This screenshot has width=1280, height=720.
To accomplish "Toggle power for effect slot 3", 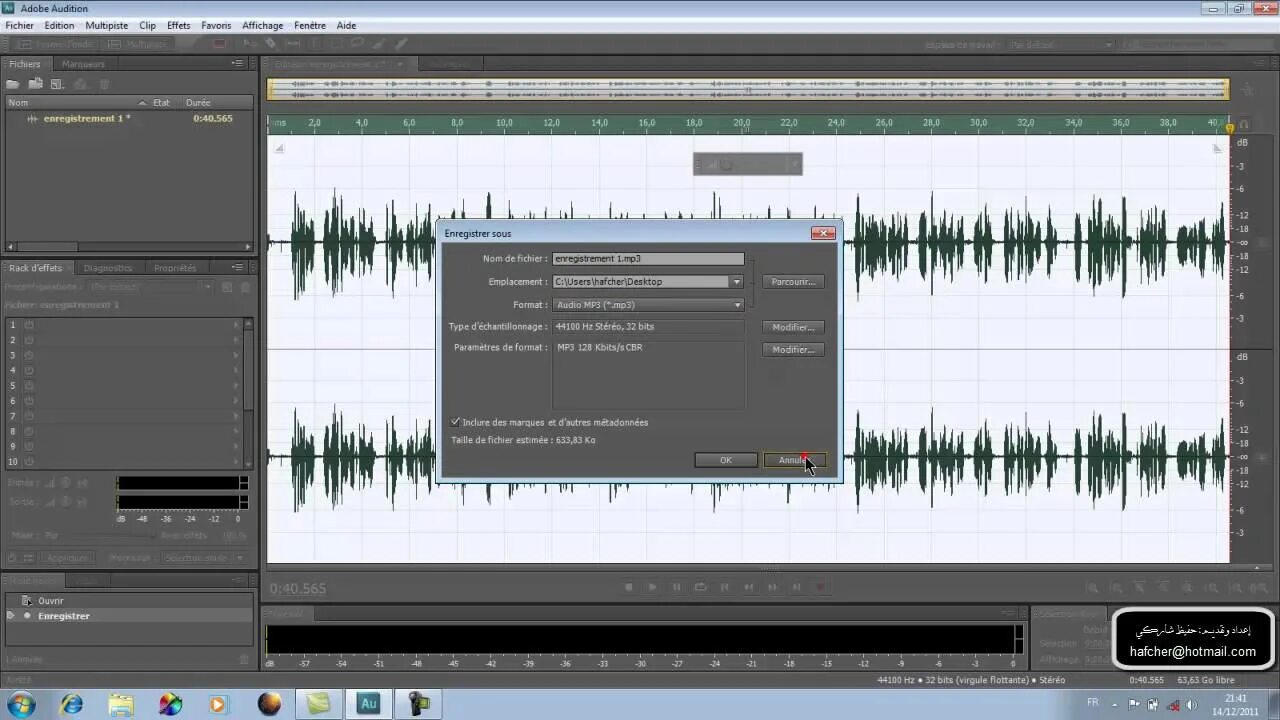I will [29, 355].
